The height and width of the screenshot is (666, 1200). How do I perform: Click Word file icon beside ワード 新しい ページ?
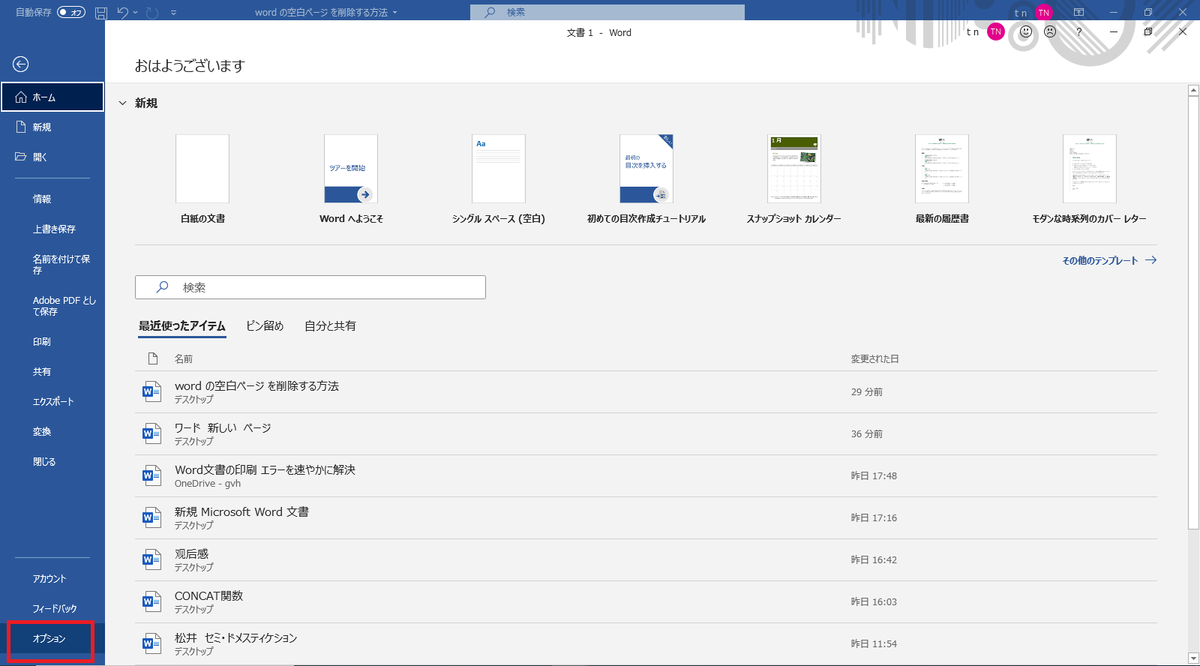[152, 434]
